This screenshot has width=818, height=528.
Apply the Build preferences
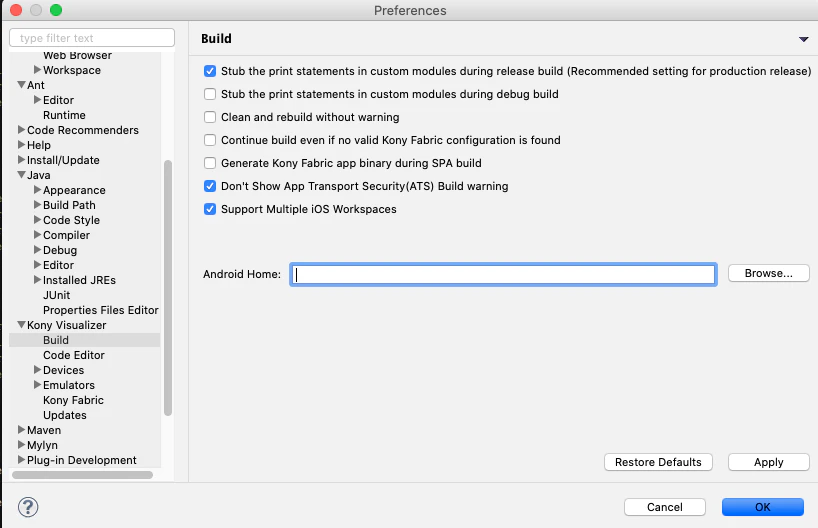(x=768, y=462)
